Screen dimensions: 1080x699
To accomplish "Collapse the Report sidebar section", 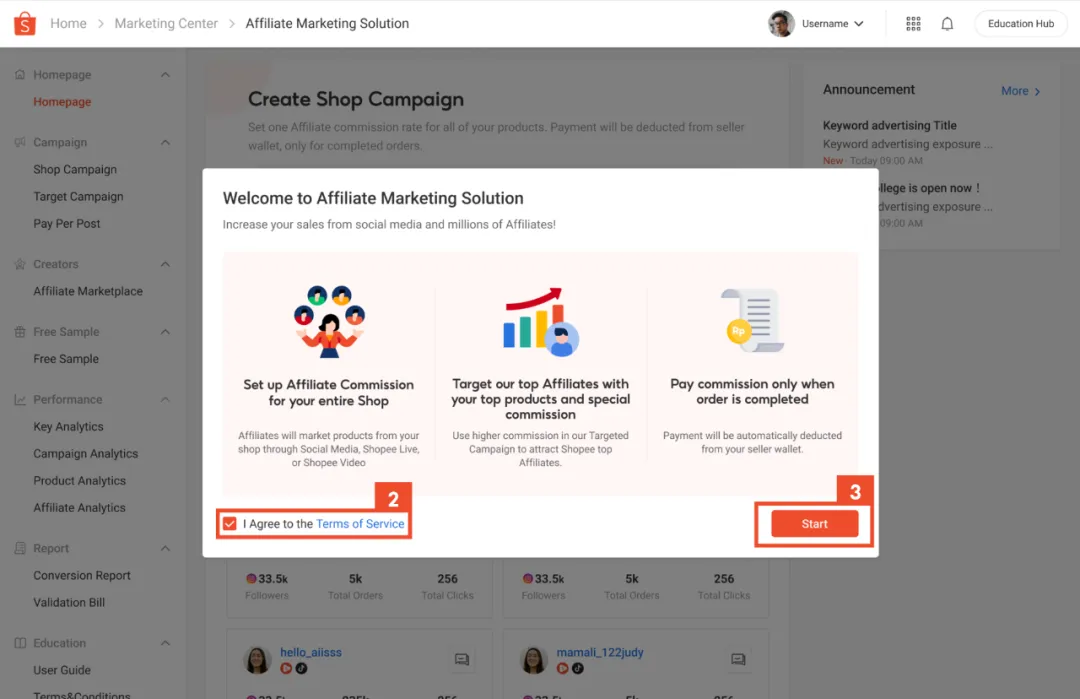I will pyautogui.click(x=165, y=548).
